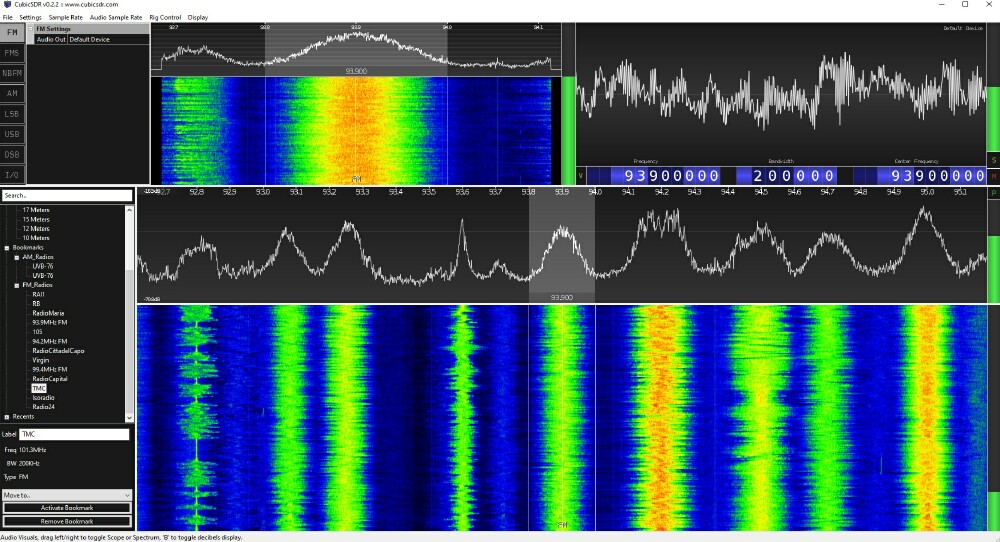
Task: Select the 99.4MHz FM bookmark
Action: 49,369
